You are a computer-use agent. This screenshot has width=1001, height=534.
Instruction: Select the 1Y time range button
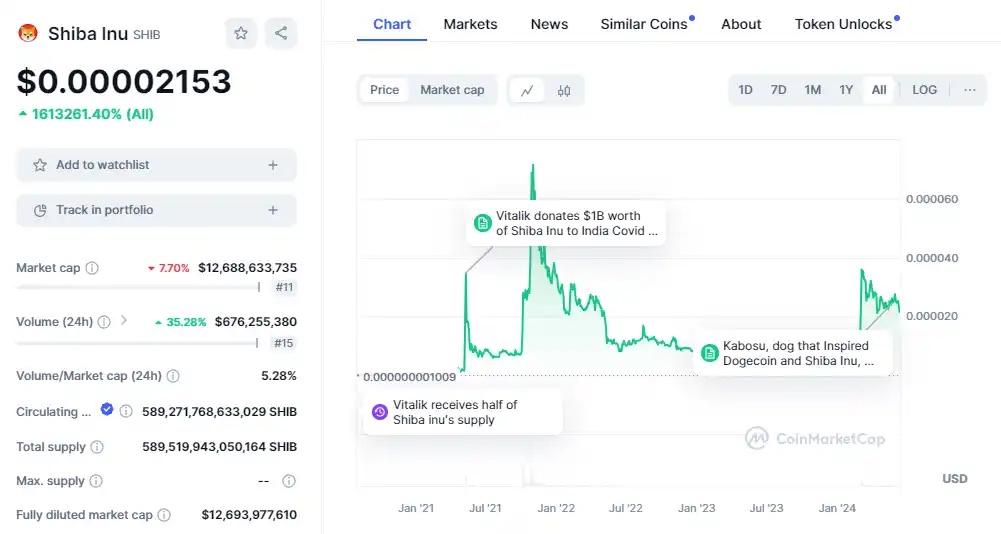pos(846,90)
